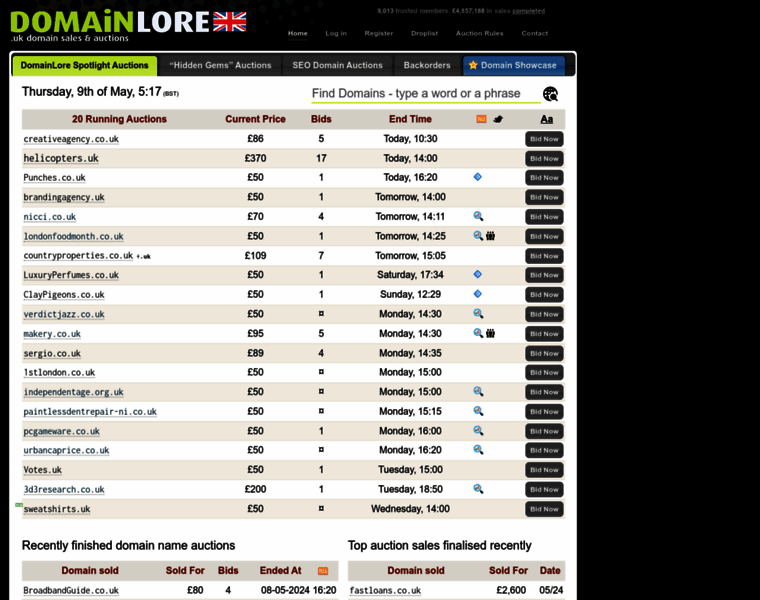760x600 pixels.
Task: Click the 20 Running Auctions header
Action: [119, 119]
